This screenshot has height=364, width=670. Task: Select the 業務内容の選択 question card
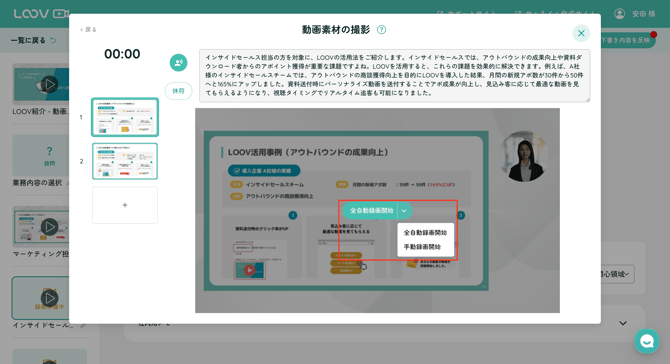coord(41,156)
